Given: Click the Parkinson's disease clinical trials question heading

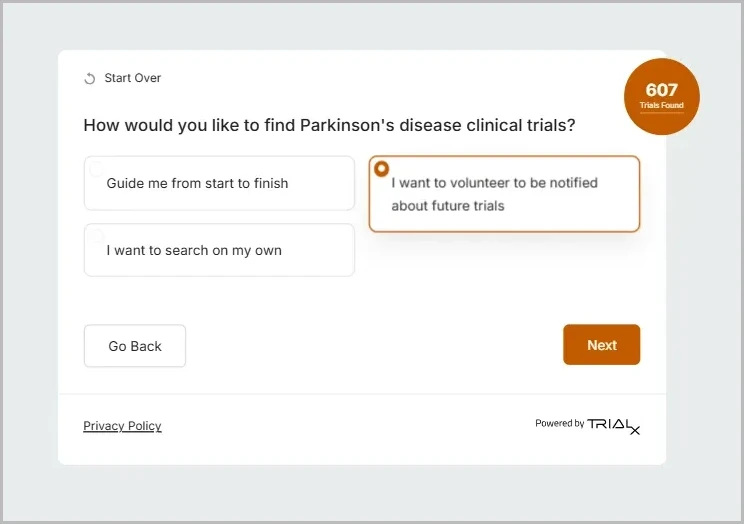Looking at the screenshot, I should point(329,125).
